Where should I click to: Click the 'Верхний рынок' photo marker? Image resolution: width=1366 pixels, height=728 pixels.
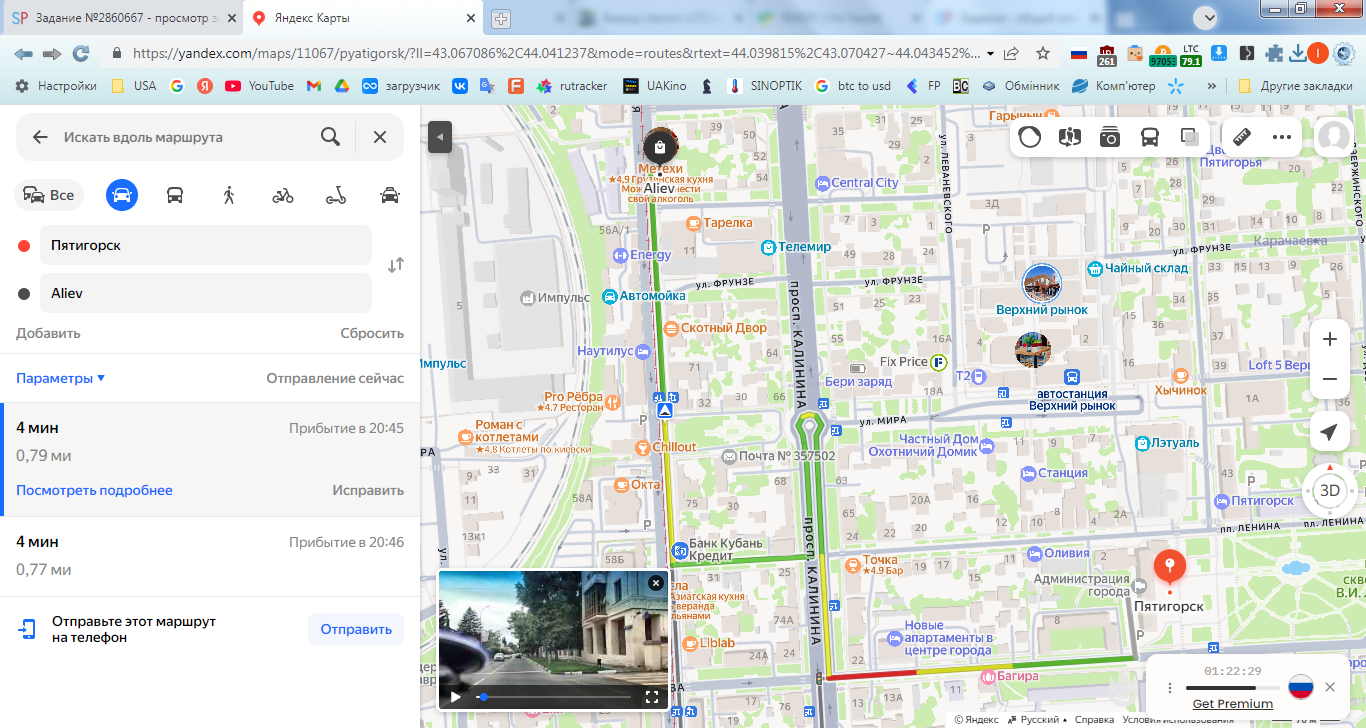coord(1041,283)
